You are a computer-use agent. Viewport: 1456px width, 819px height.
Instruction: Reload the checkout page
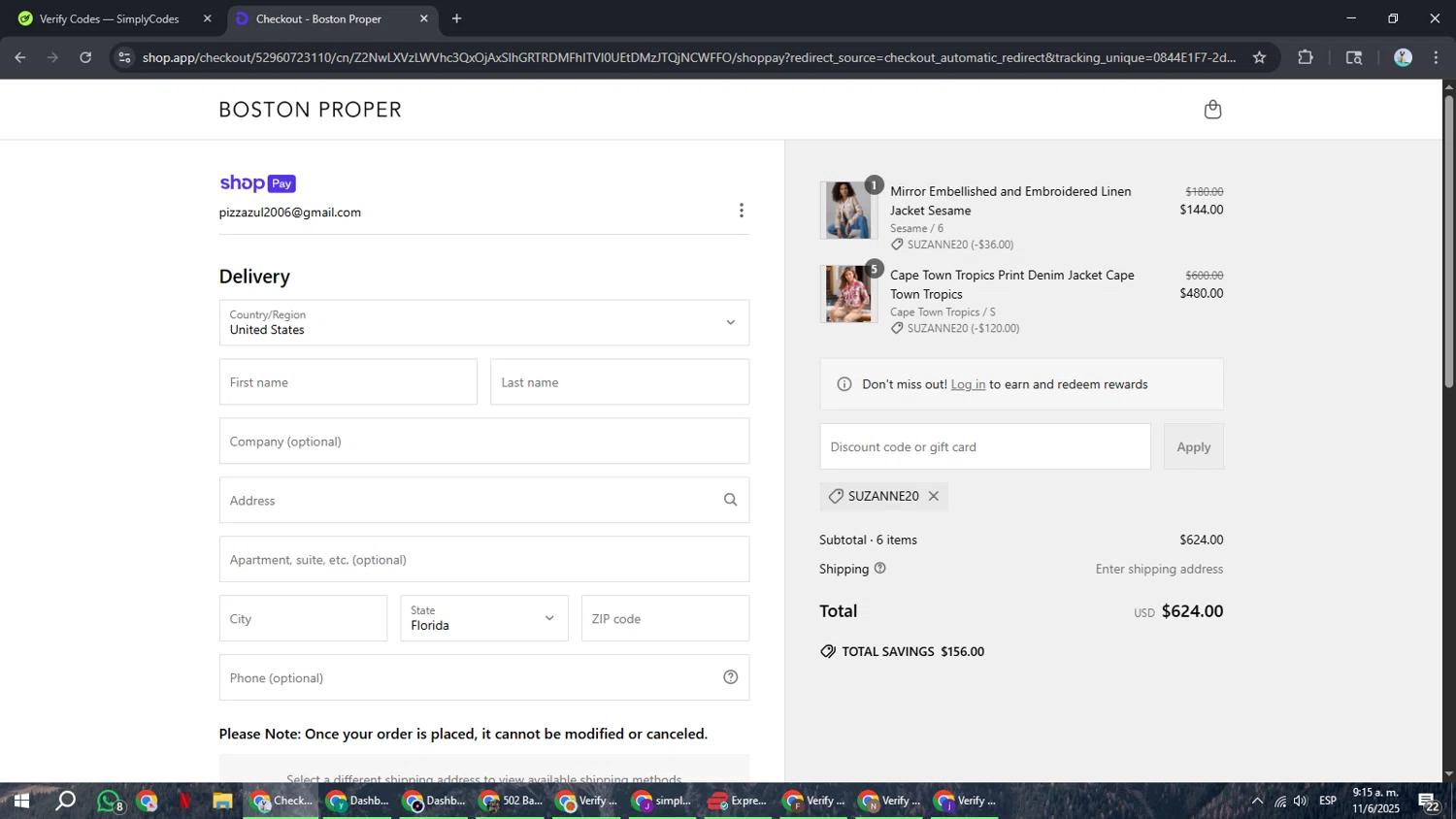pos(85,57)
